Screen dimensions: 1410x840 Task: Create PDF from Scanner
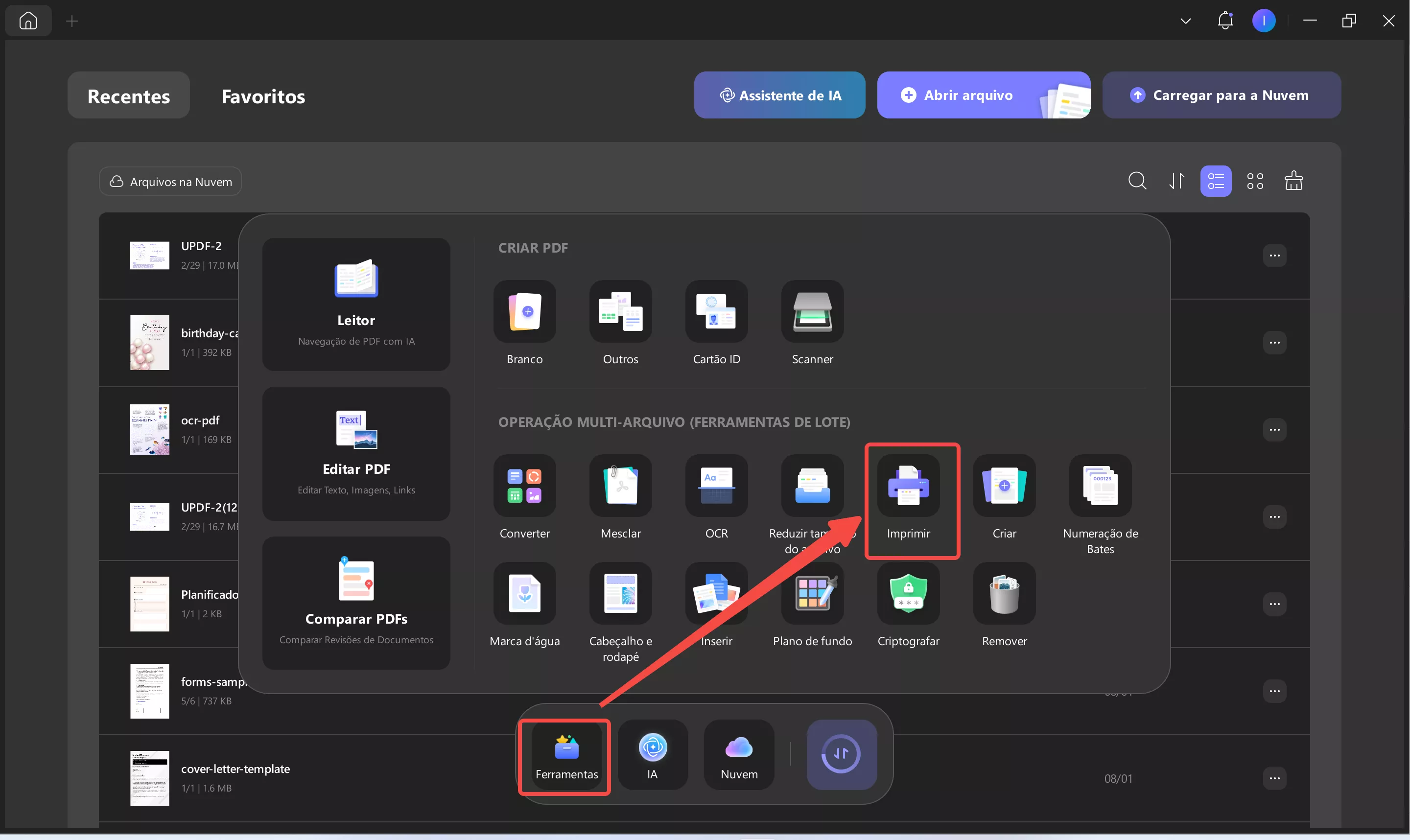pos(812,311)
